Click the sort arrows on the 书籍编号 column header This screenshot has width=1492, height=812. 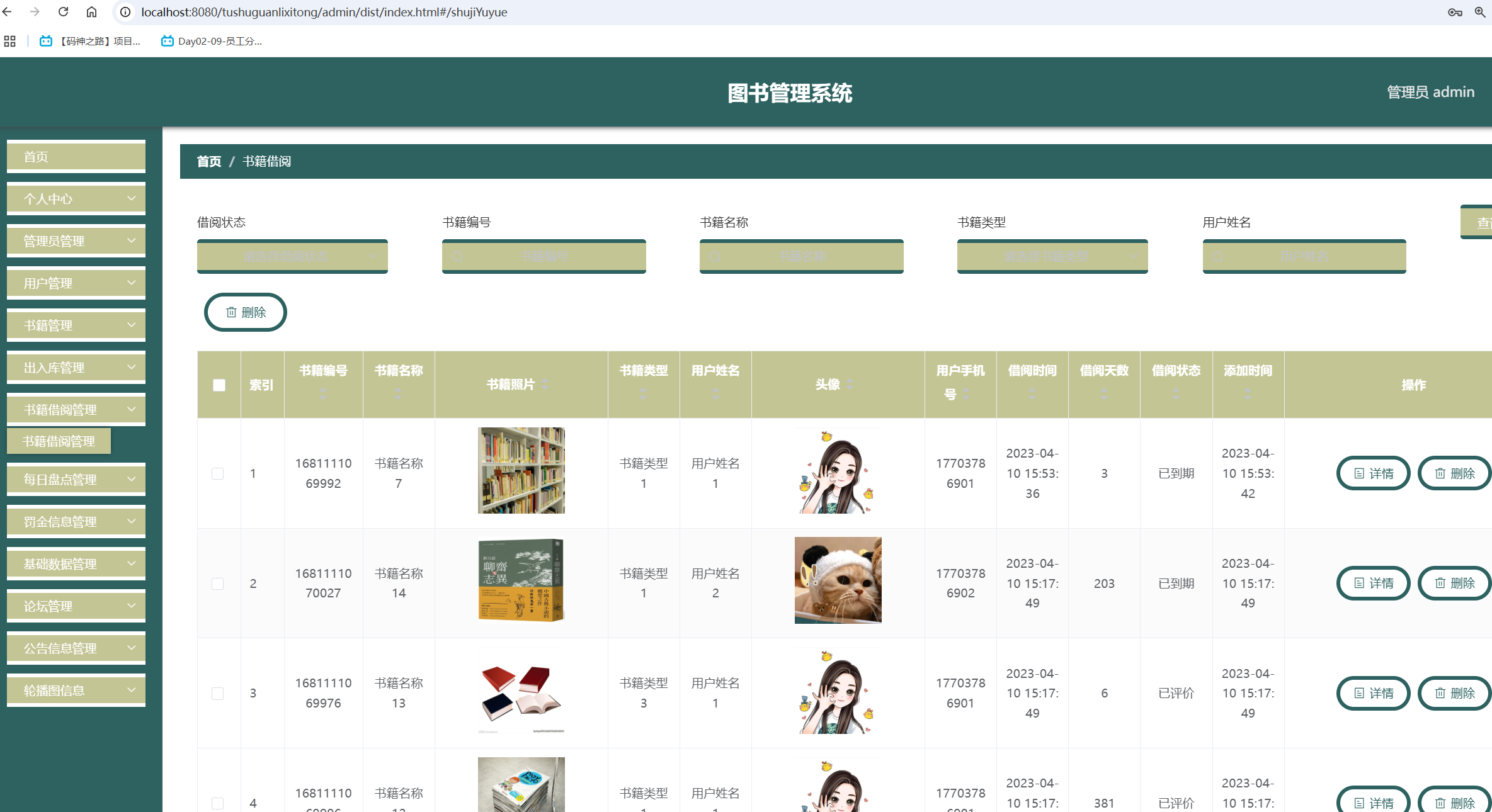(x=323, y=394)
